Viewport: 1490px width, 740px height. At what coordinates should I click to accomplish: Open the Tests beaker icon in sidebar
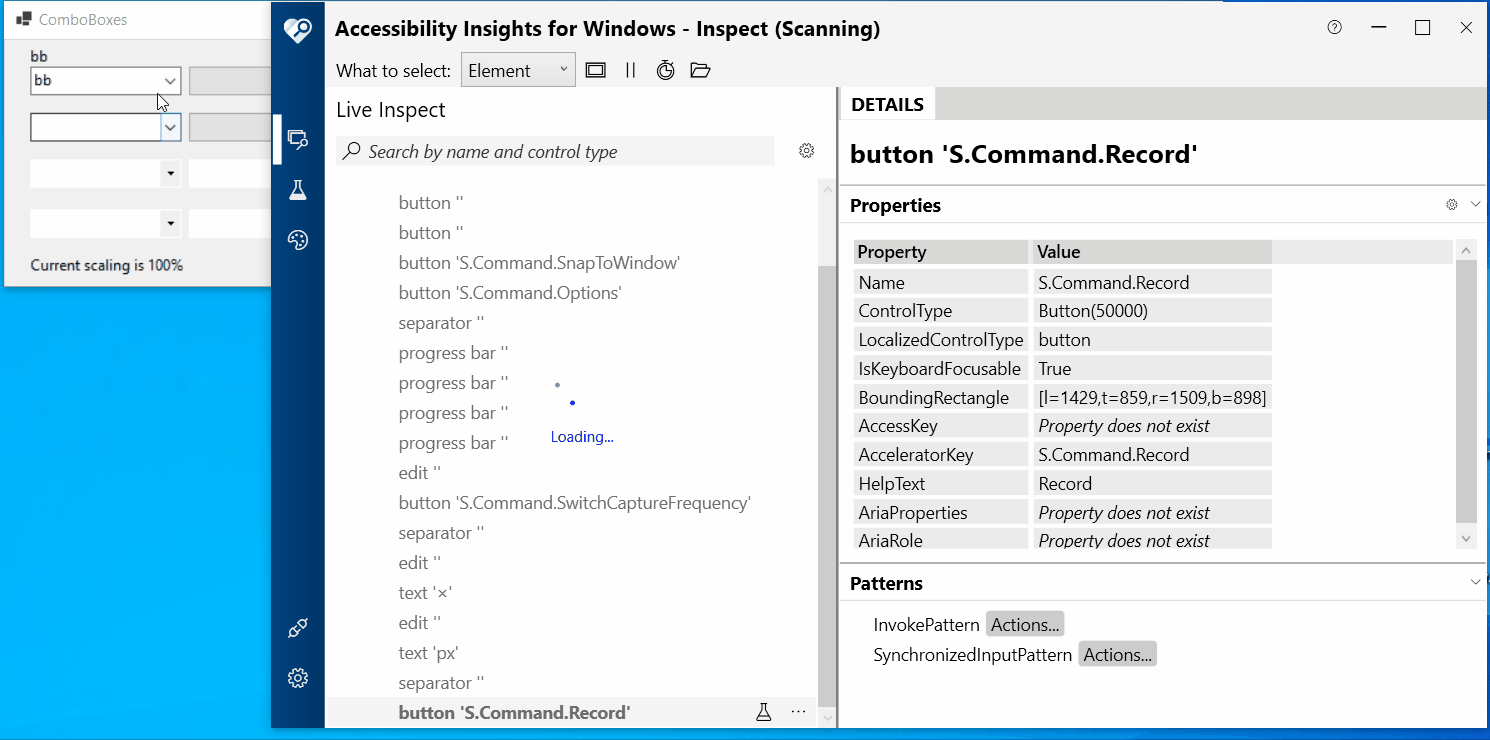pos(297,190)
